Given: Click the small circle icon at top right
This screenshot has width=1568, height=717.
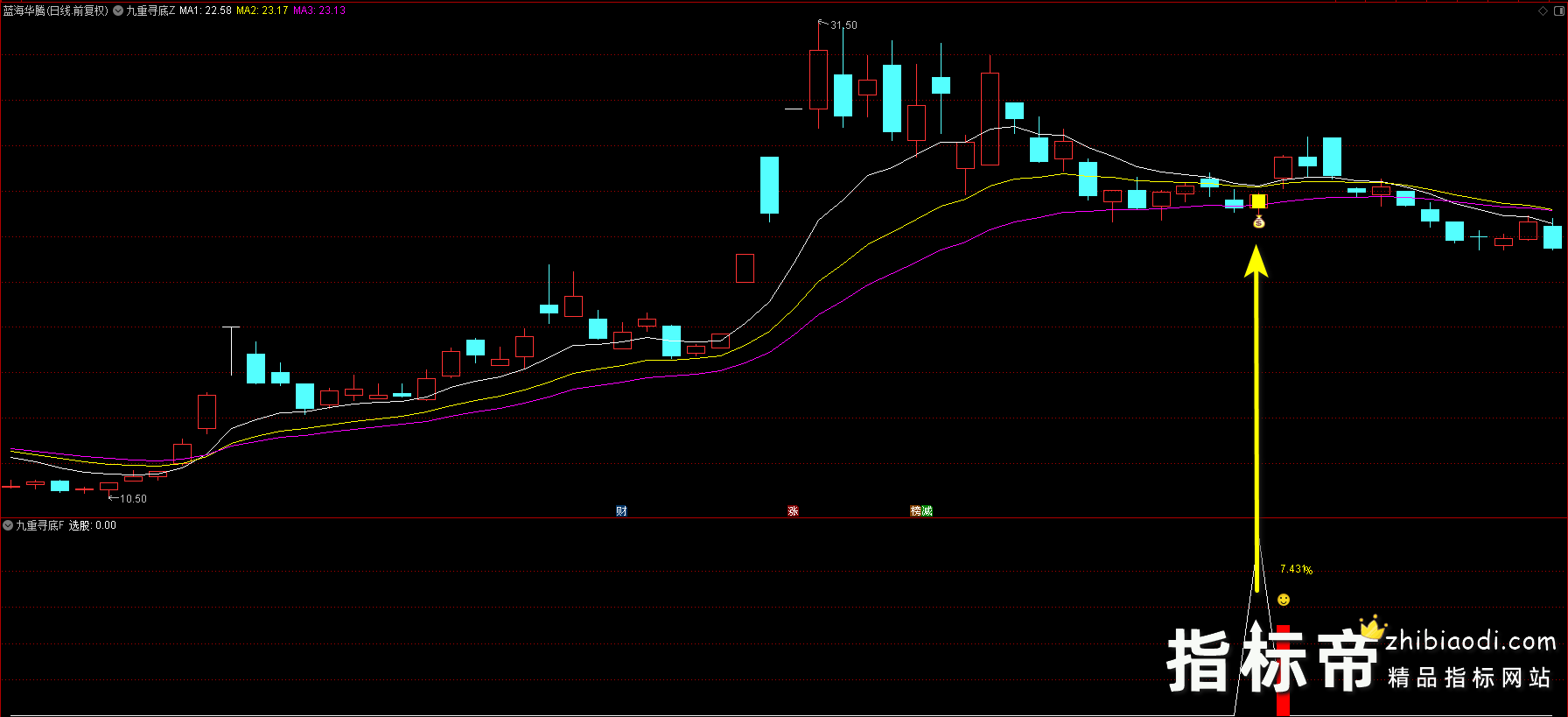Looking at the screenshot, I should click(x=1558, y=11).
